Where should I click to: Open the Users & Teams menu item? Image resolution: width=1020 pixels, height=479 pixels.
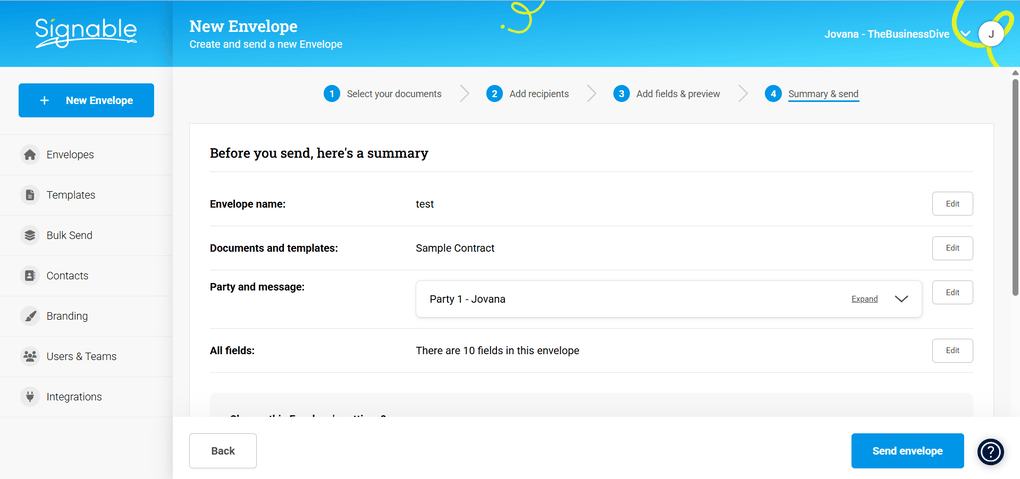click(86, 357)
